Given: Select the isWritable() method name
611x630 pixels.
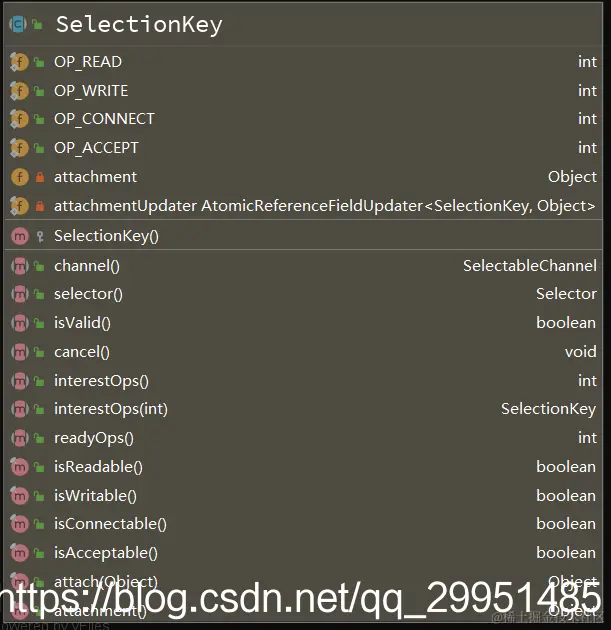Looking at the screenshot, I should pyautogui.click(x=95, y=496).
